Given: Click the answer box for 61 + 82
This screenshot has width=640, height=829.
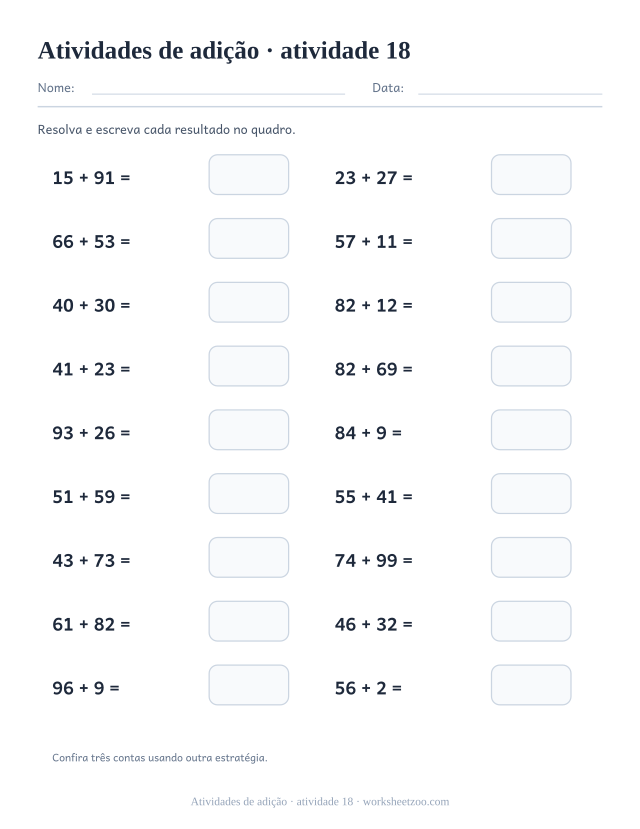Looking at the screenshot, I should [x=248, y=621].
